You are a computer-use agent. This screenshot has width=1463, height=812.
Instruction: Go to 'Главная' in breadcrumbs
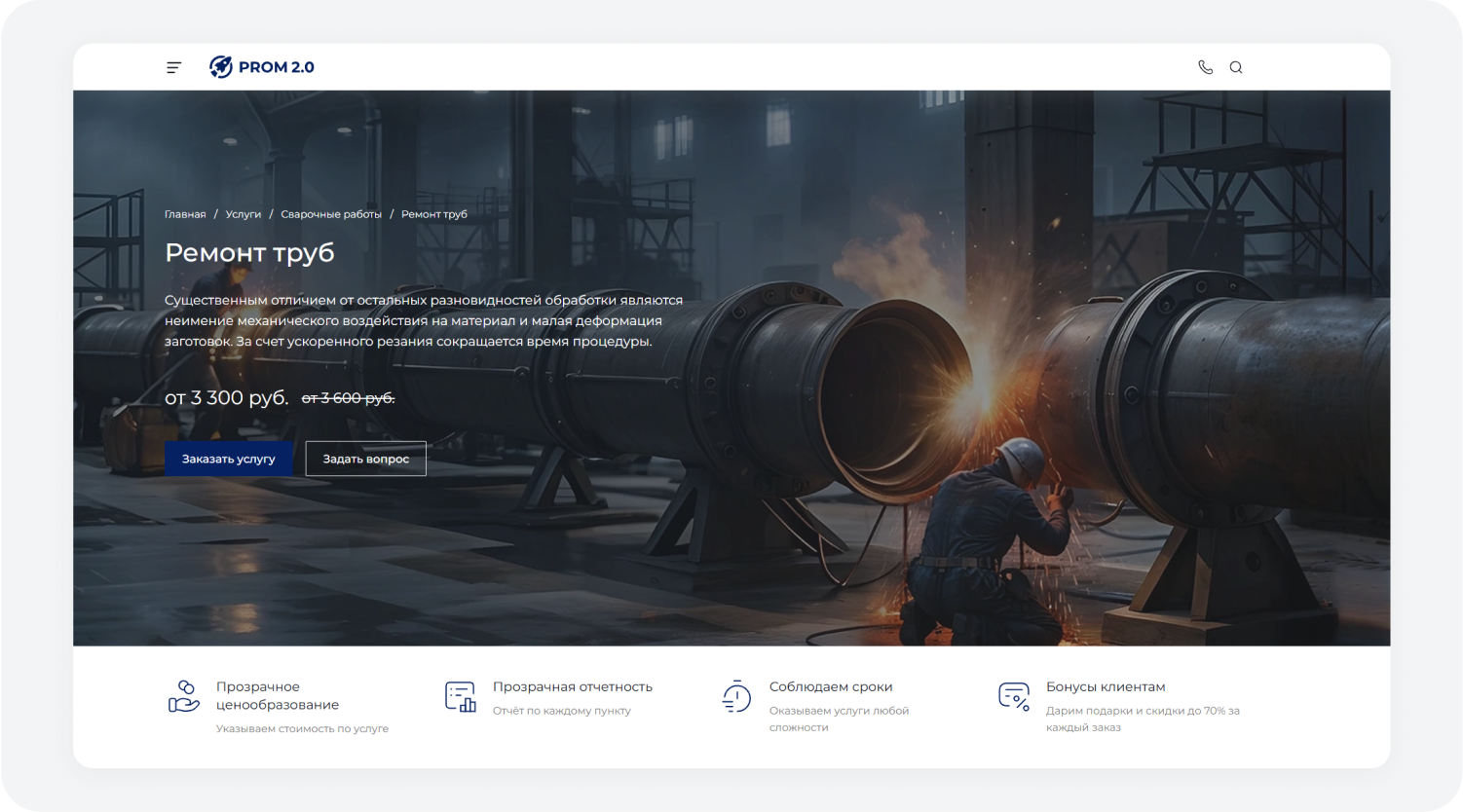point(185,214)
